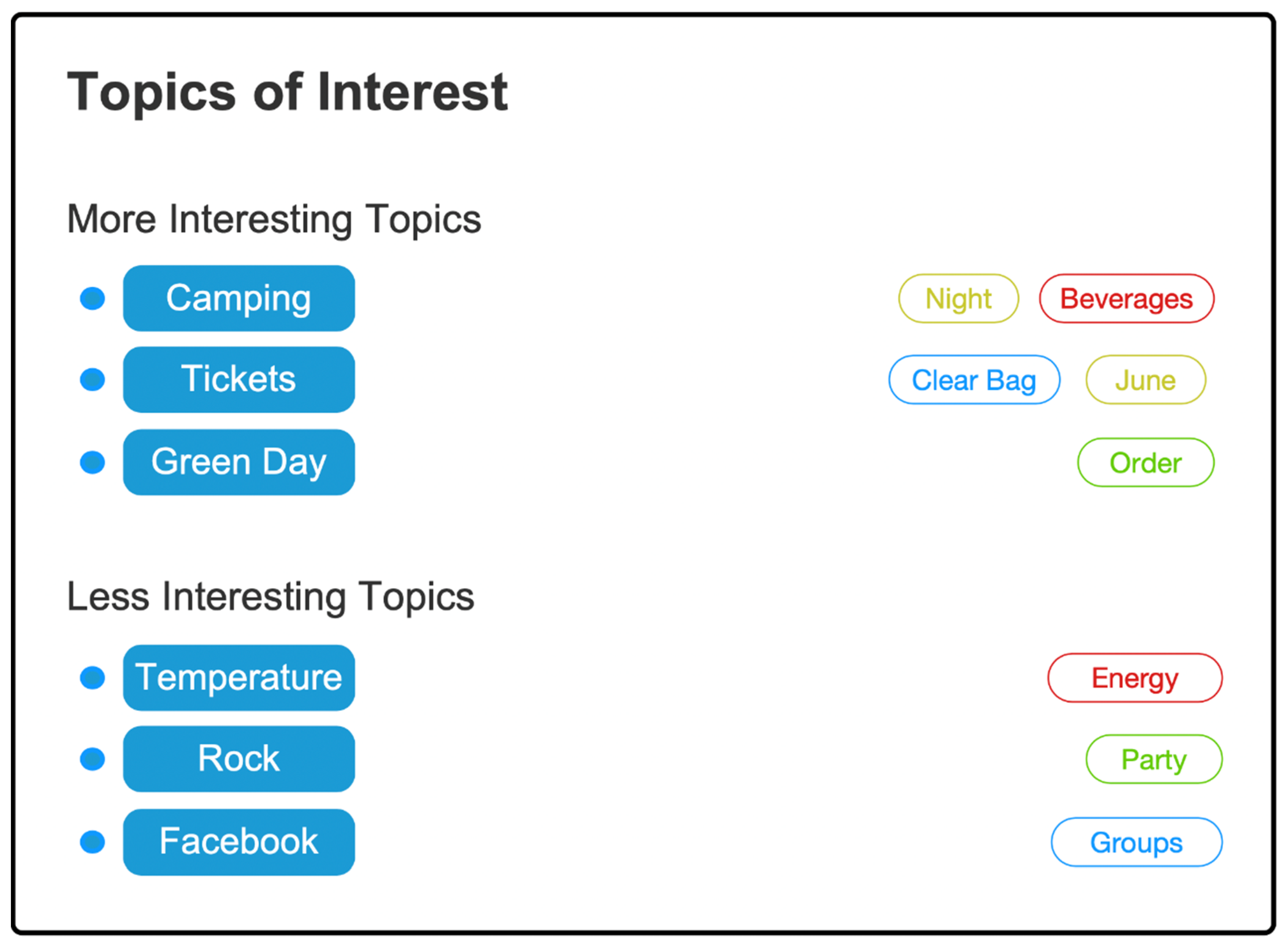Screen dimensions: 1288x951
Task: Open the Facebook topic button
Action: (239, 842)
